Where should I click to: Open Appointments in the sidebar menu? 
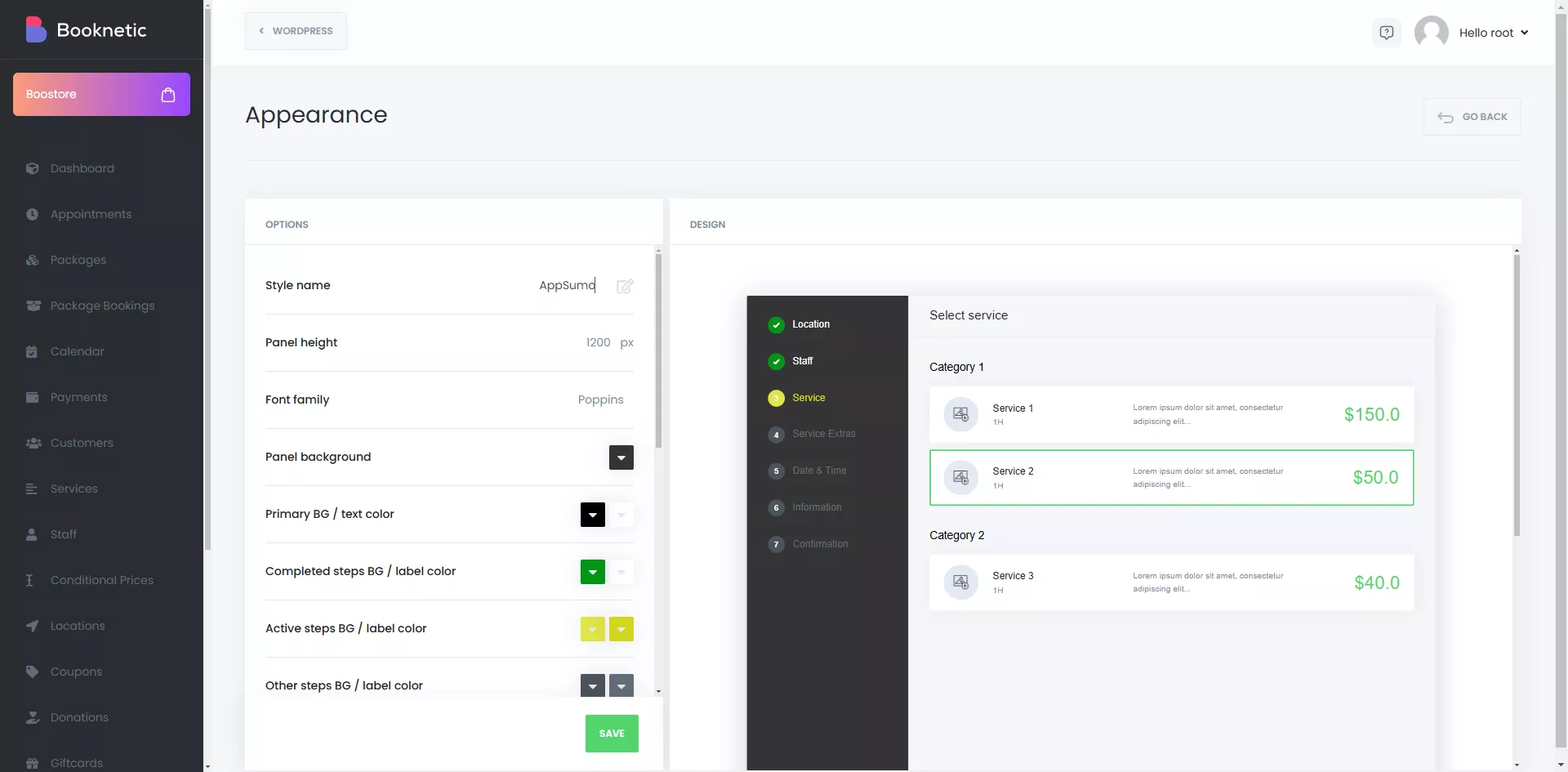(x=91, y=214)
